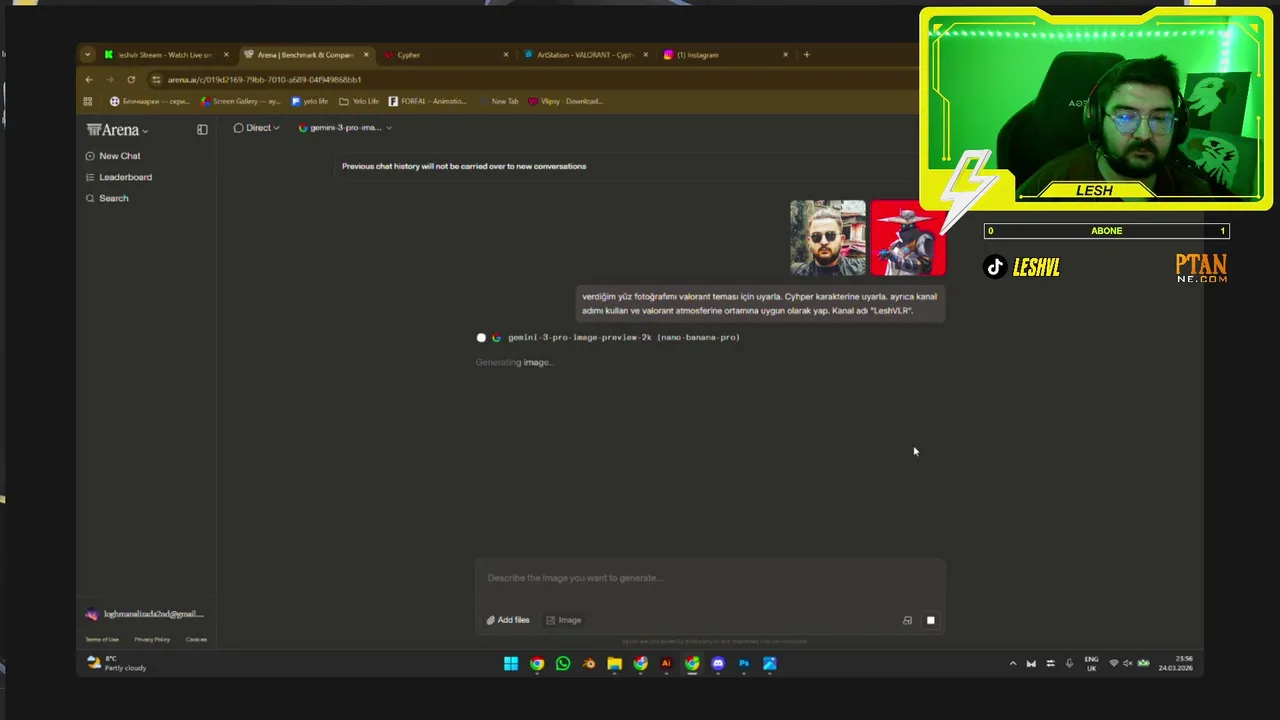The image size is (1280, 720).
Task: Toggle the Image mode button
Action: tap(564, 620)
